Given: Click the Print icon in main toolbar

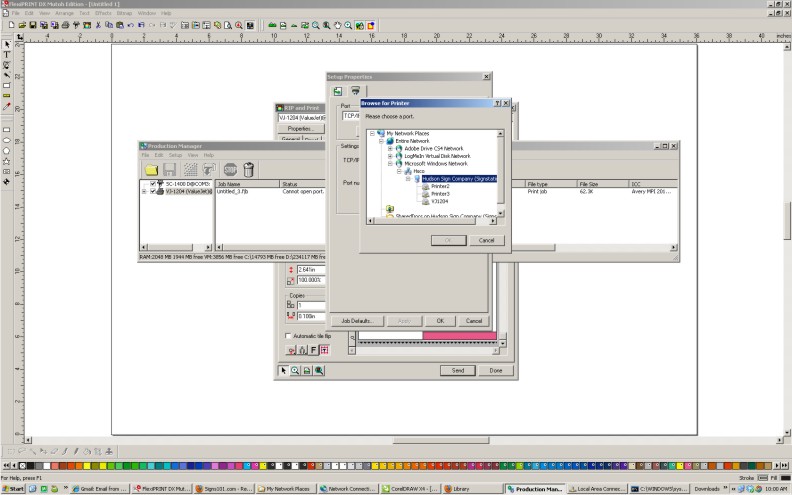Looking at the screenshot, I should click(65, 25).
